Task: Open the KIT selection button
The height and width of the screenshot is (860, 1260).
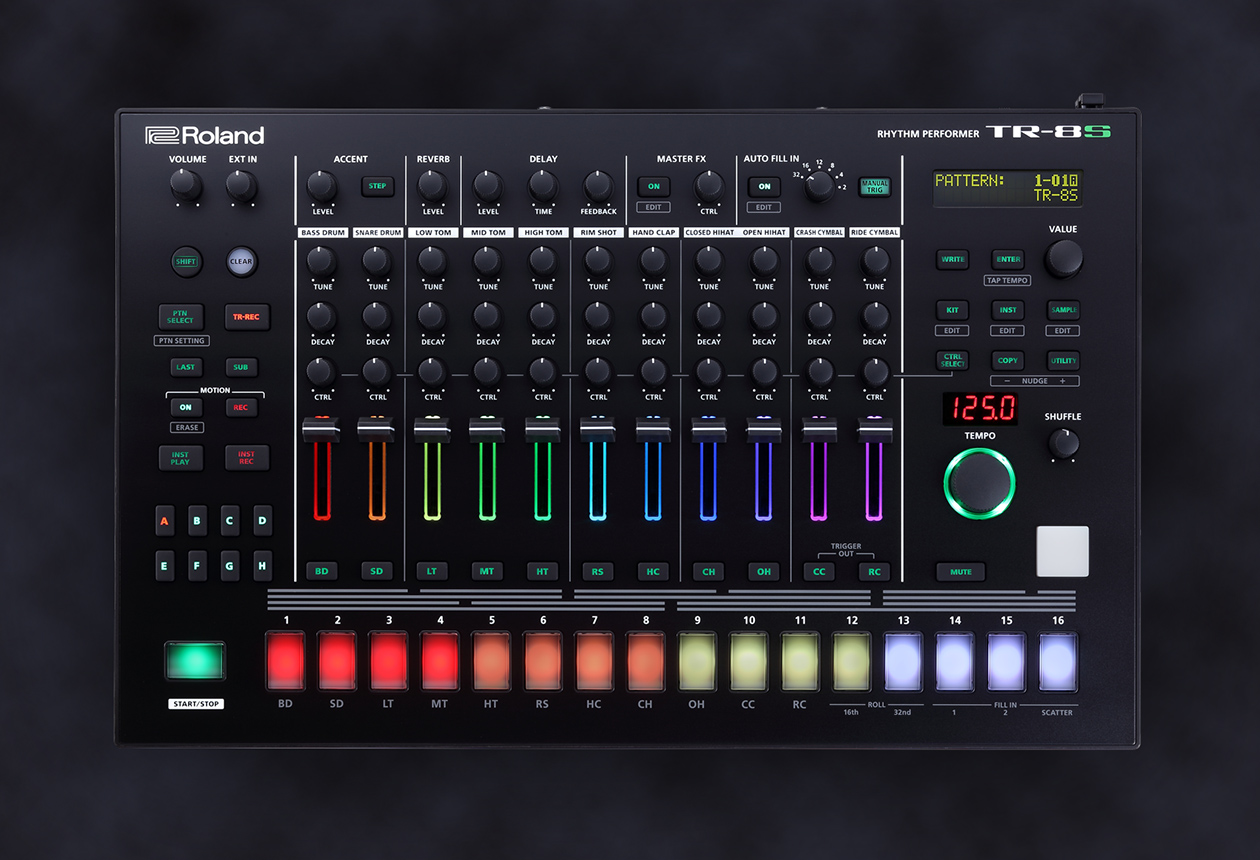Action: coord(952,310)
